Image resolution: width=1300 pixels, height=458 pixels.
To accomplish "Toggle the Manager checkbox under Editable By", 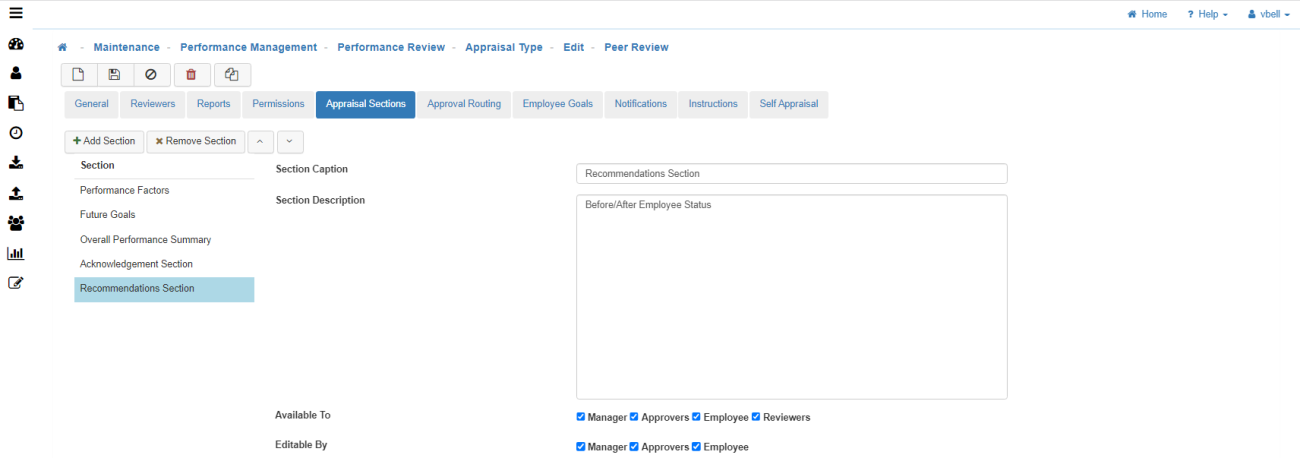I will (581, 447).
